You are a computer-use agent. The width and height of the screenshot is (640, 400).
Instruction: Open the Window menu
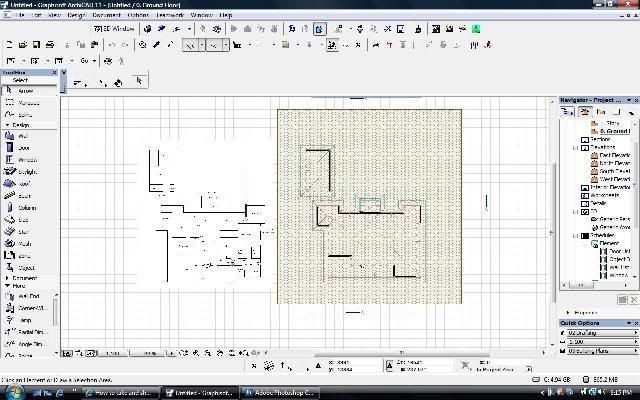point(202,15)
